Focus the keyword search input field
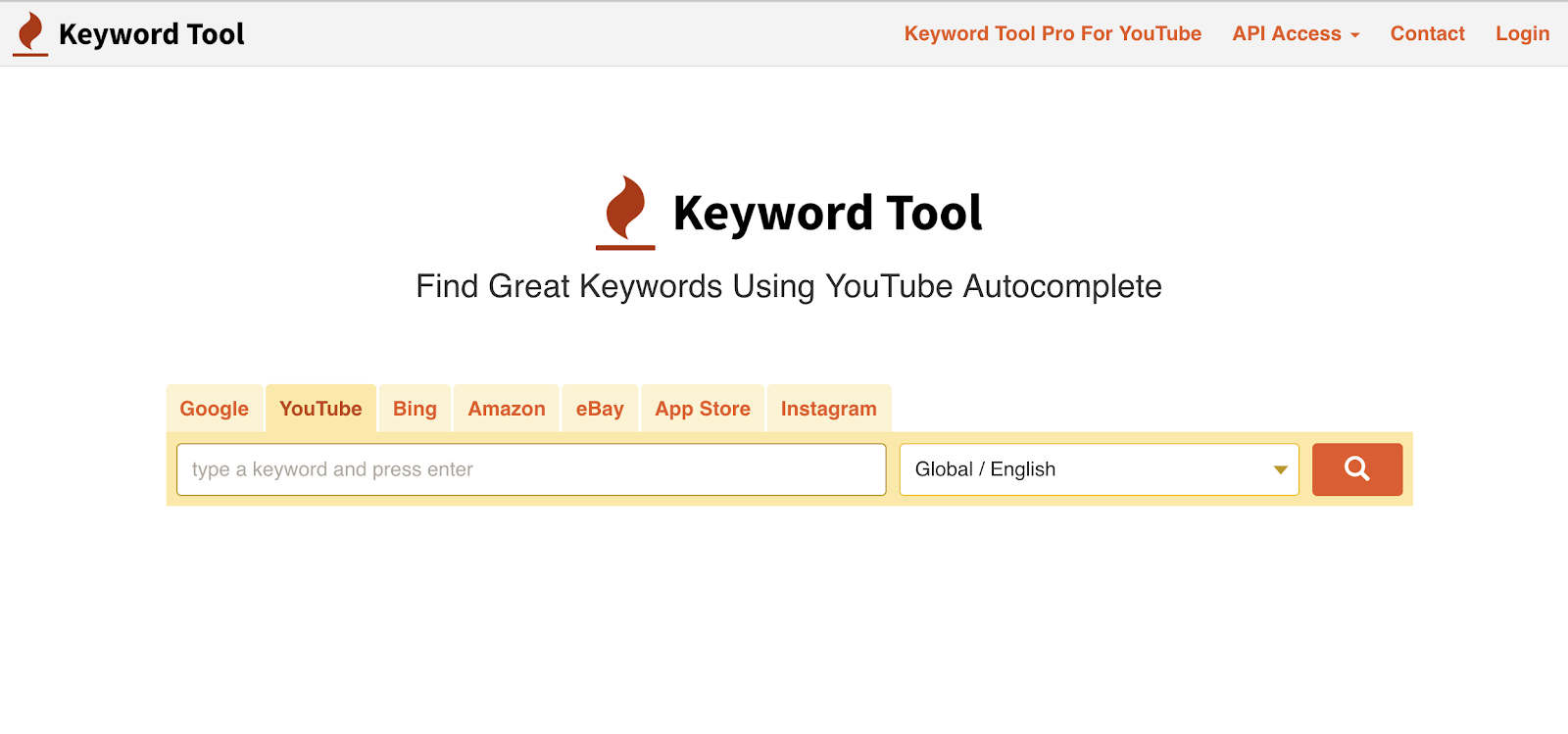Viewport: 1568px width, 734px height. [x=531, y=469]
